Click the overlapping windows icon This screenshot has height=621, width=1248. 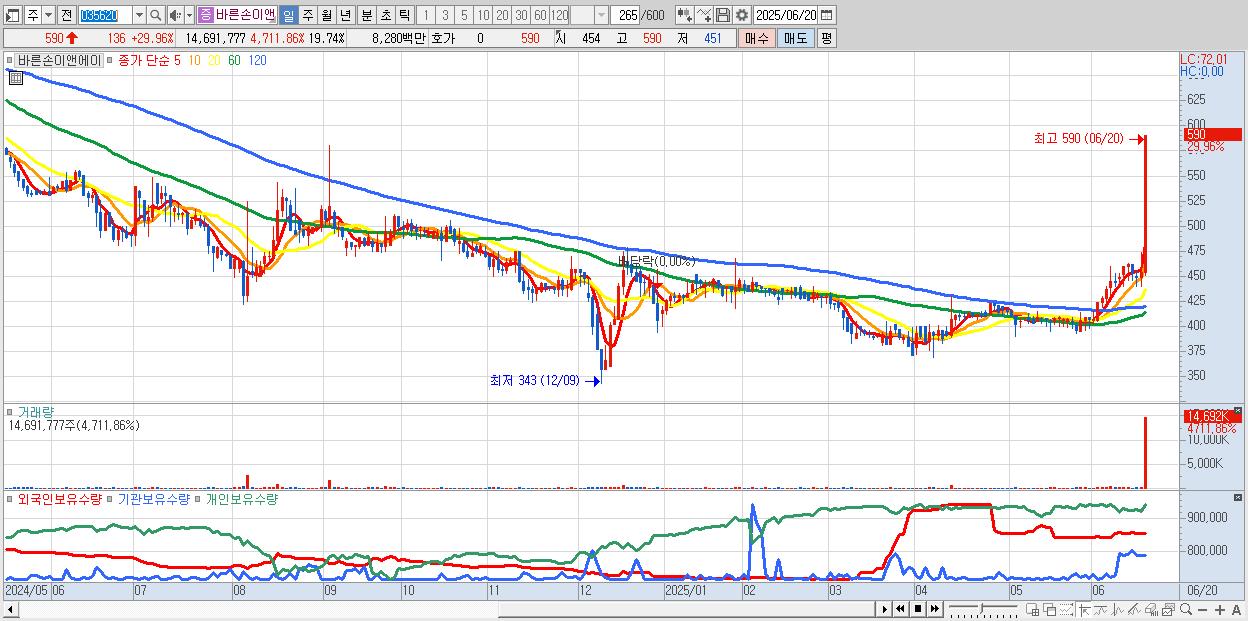[1050, 609]
